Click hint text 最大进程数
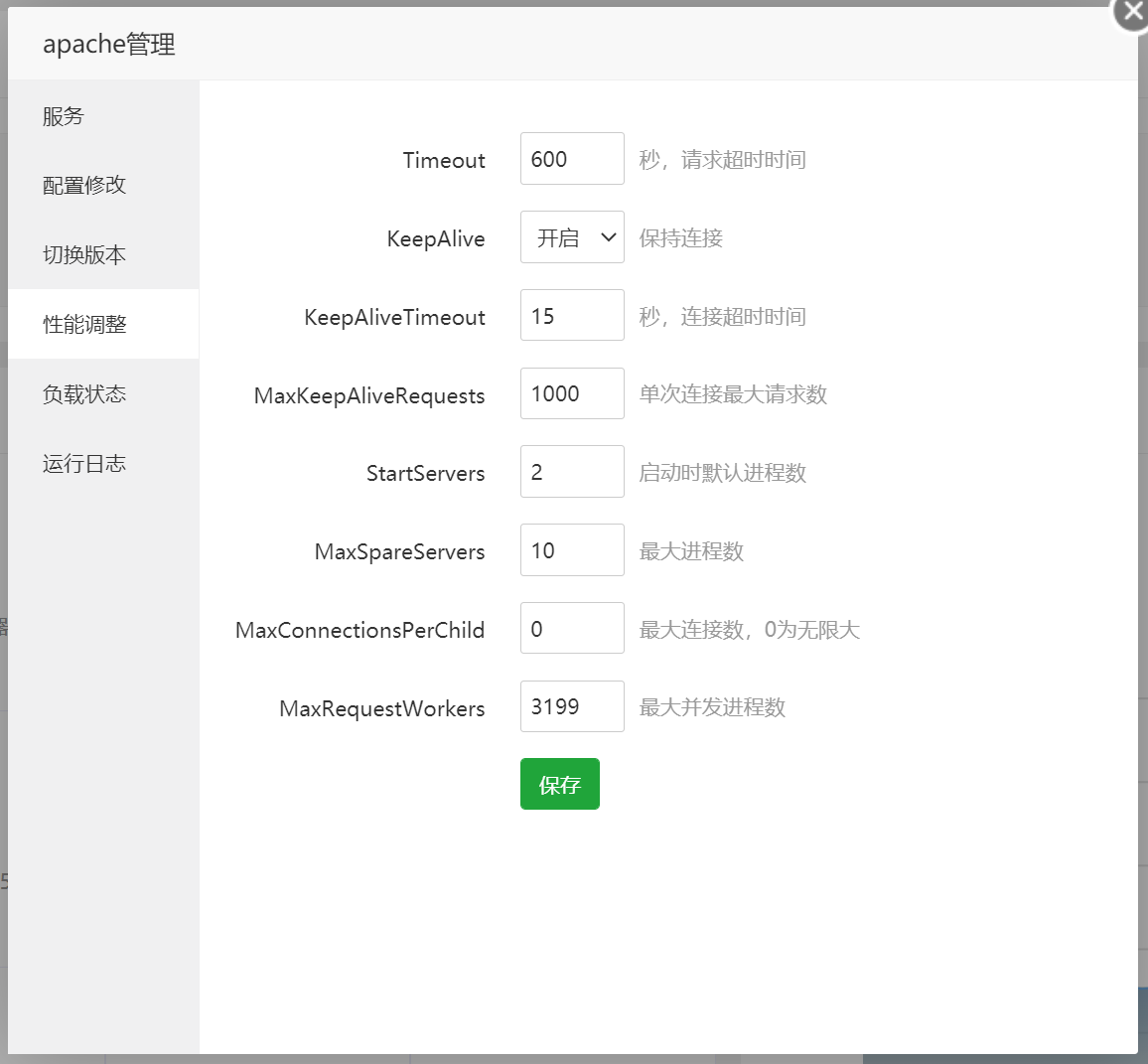The width and height of the screenshot is (1148, 1064). point(691,550)
